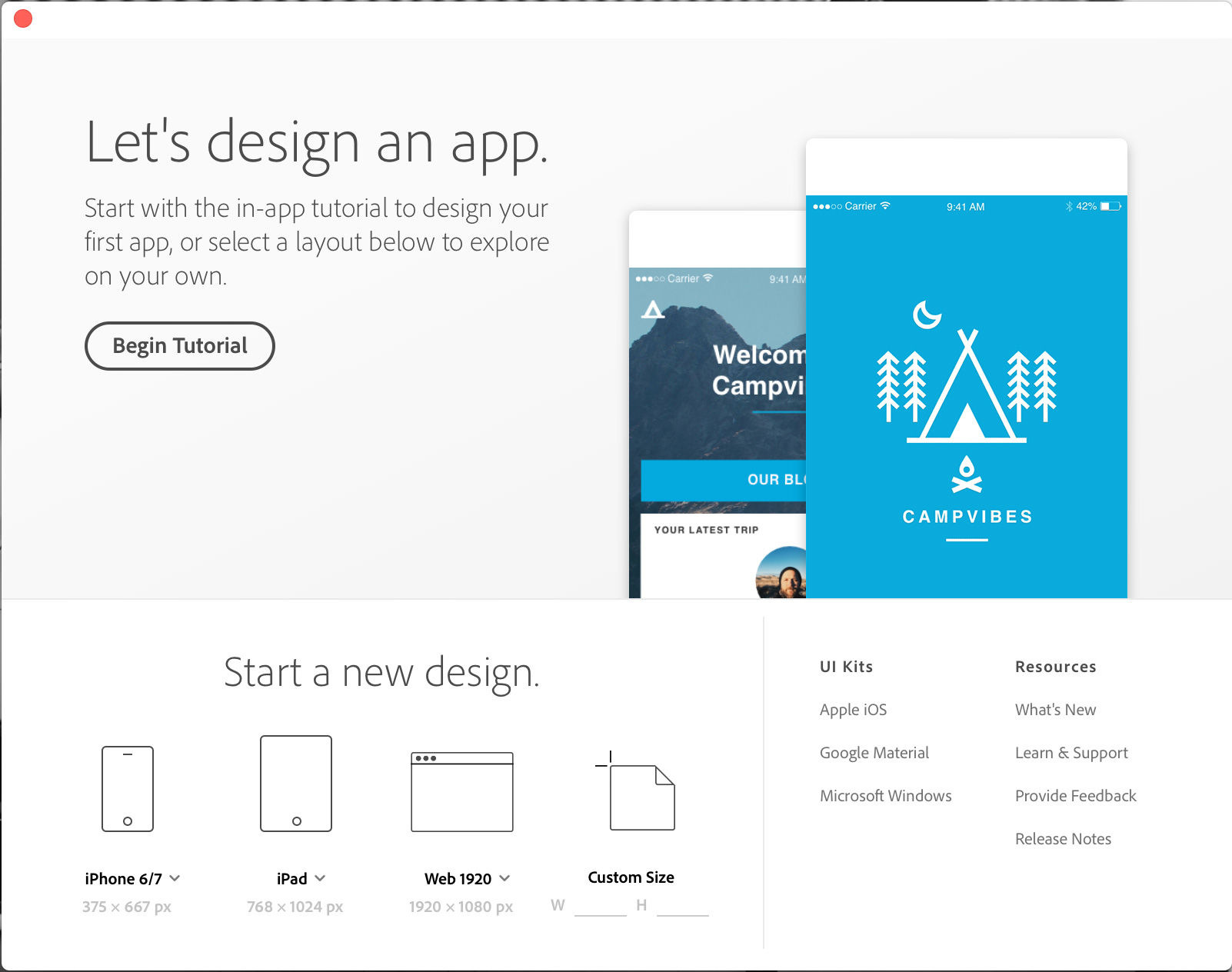The image size is (1232, 972).
Task: Expand the iPhone 6/7 size dropdown
Action: [x=175, y=878]
